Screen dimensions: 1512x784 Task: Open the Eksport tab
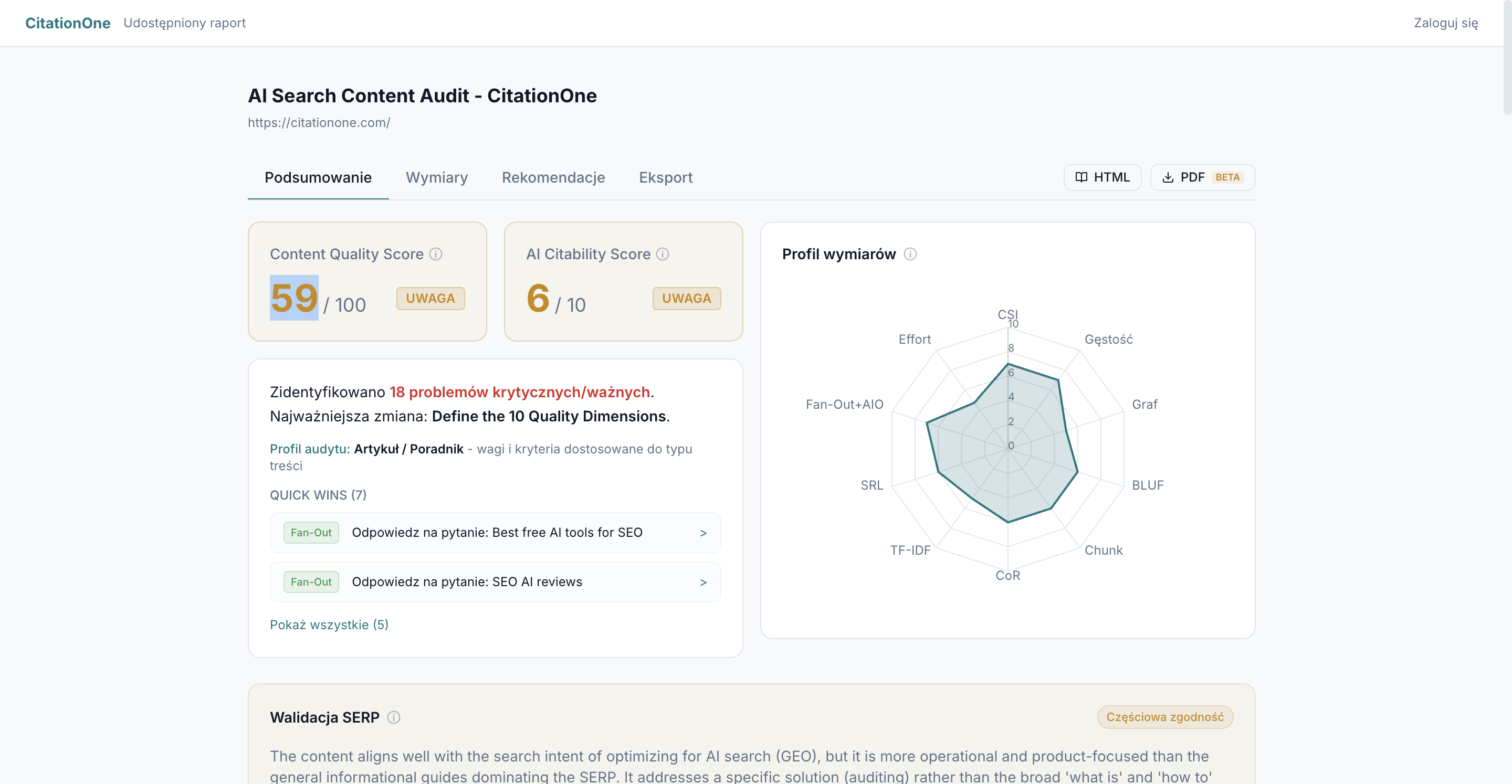coord(666,177)
